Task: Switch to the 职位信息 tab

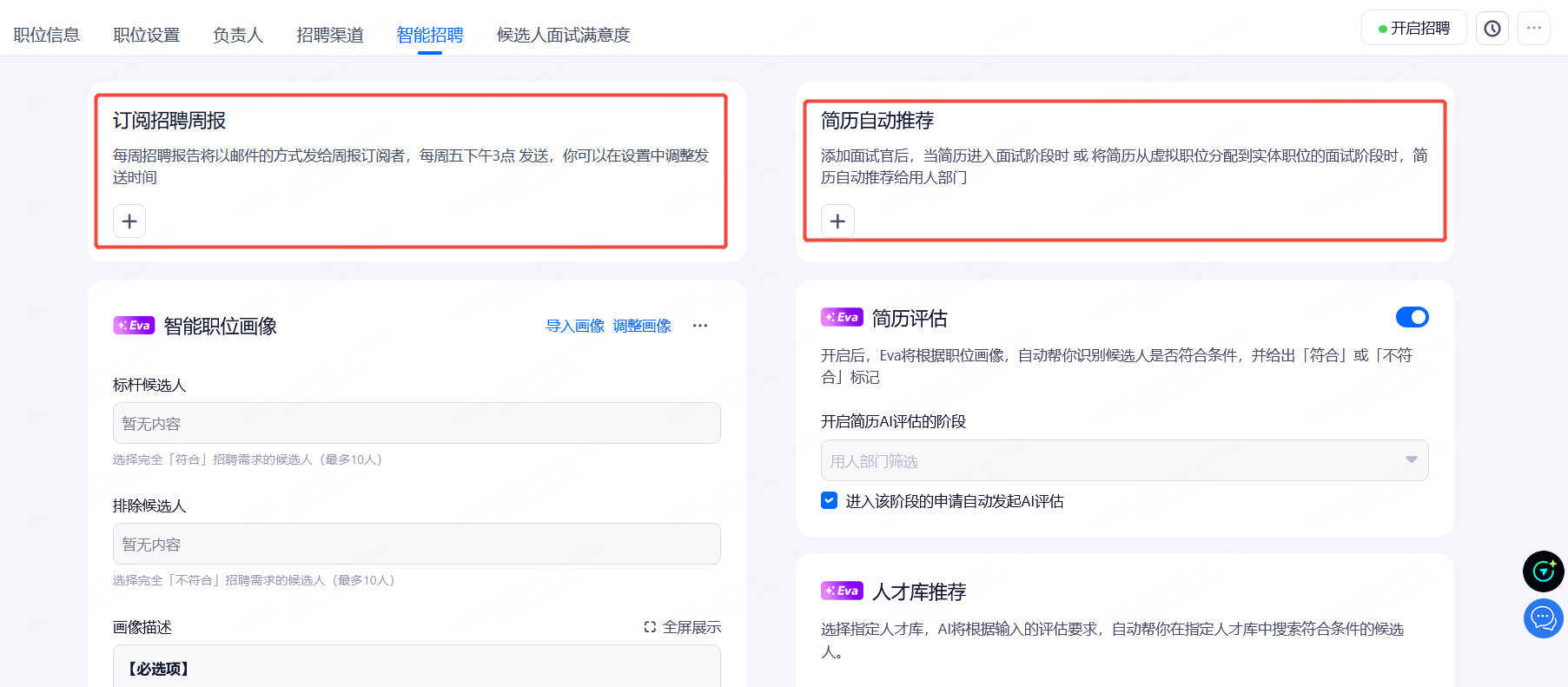Action: click(47, 35)
